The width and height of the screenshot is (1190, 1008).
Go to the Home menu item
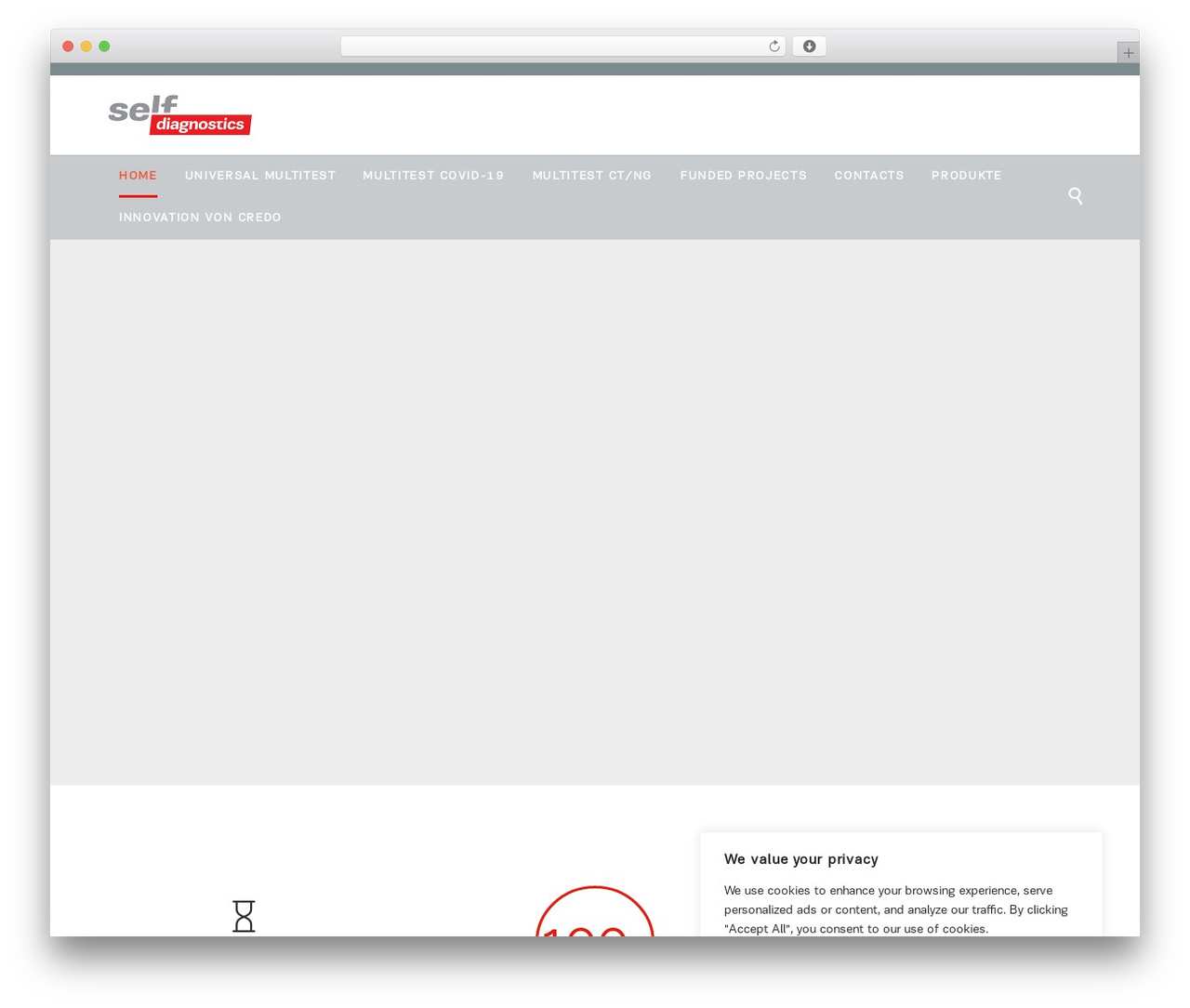[138, 175]
